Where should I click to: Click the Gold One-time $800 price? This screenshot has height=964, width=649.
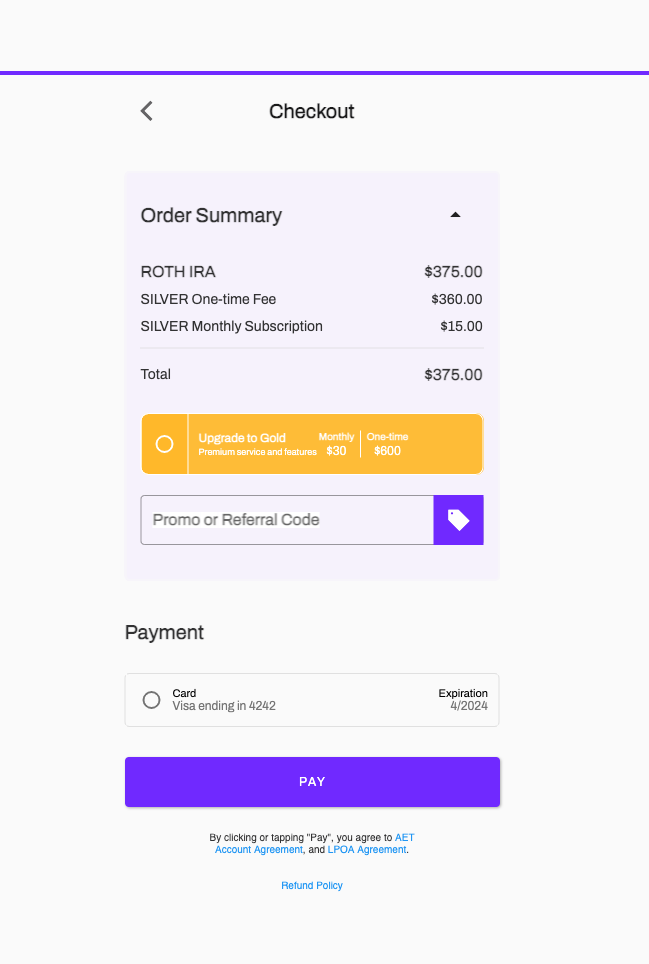click(387, 445)
